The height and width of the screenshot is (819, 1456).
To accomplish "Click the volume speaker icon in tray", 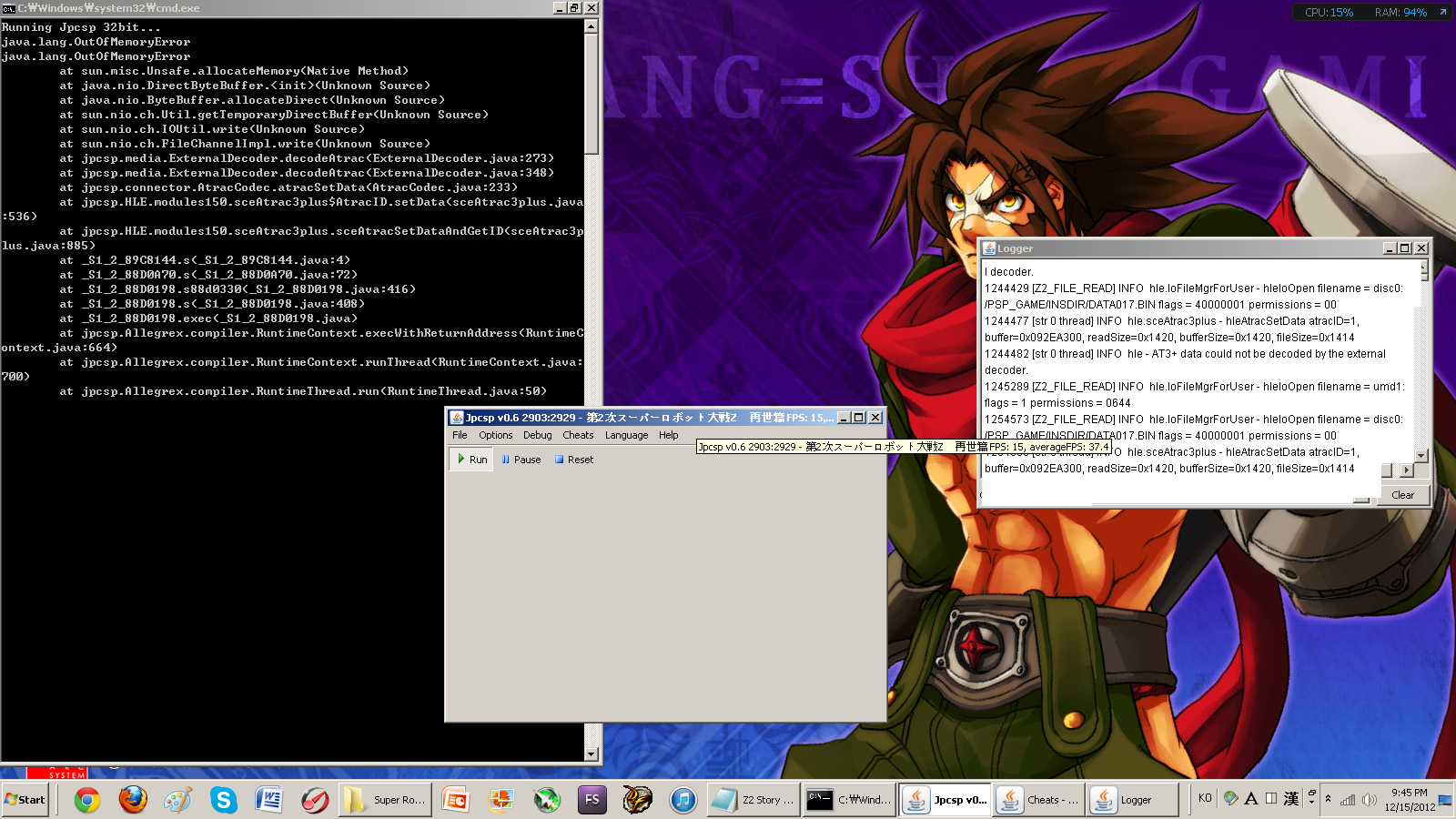I will click(1369, 800).
